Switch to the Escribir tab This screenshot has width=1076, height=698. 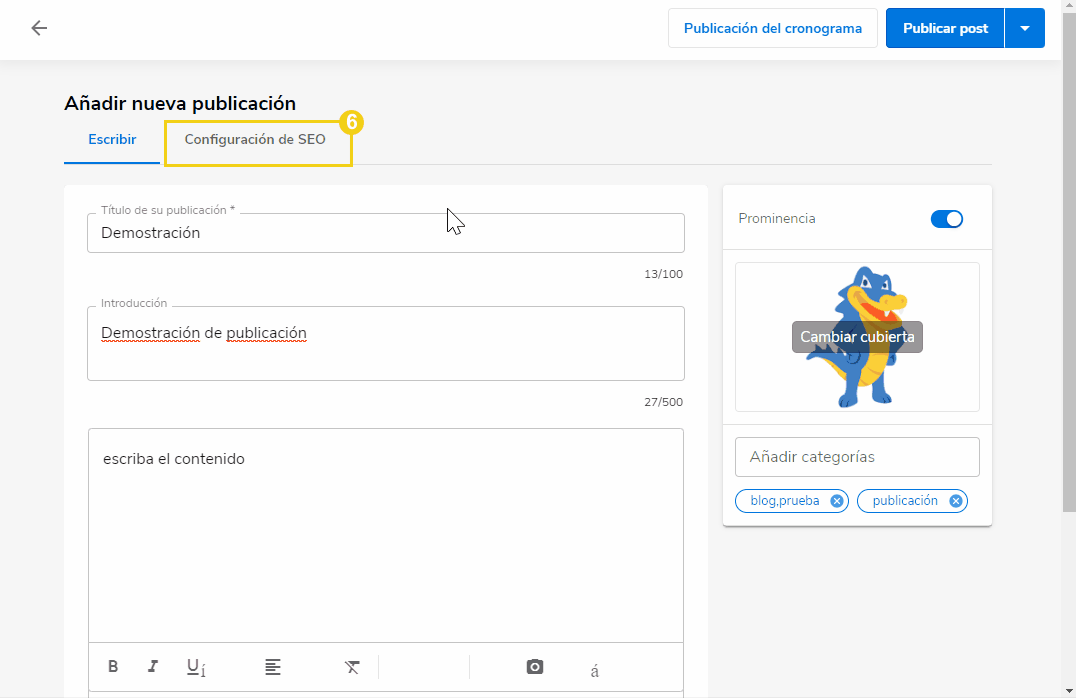pos(112,139)
